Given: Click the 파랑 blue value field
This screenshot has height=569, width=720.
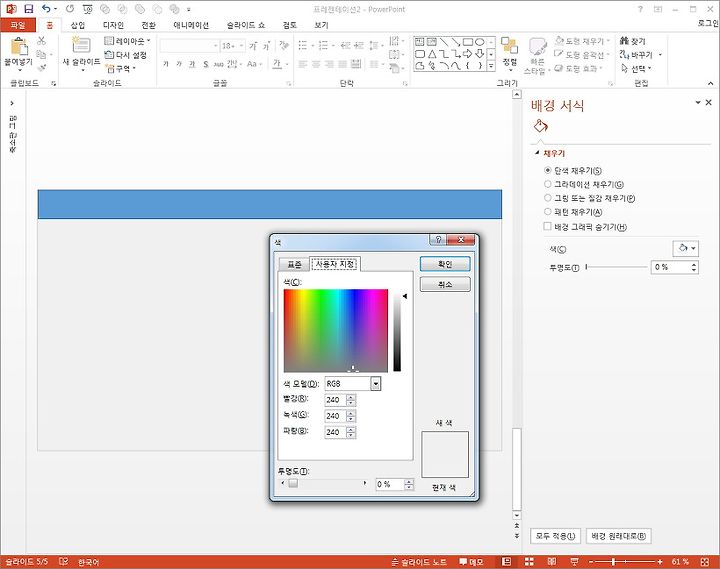Looking at the screenshot, I should 335,432.
